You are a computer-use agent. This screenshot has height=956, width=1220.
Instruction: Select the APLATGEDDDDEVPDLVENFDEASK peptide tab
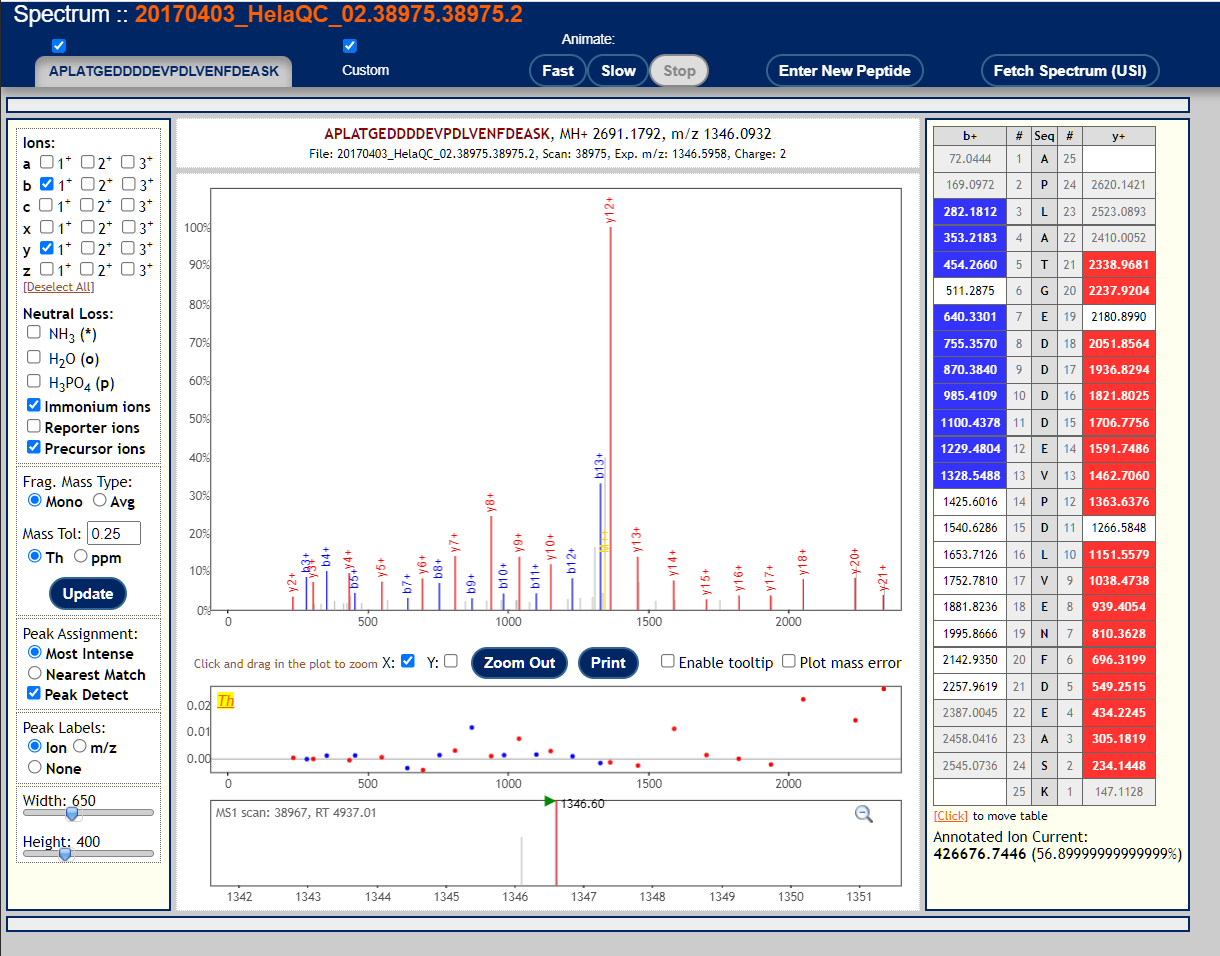(x=164, y=71)
